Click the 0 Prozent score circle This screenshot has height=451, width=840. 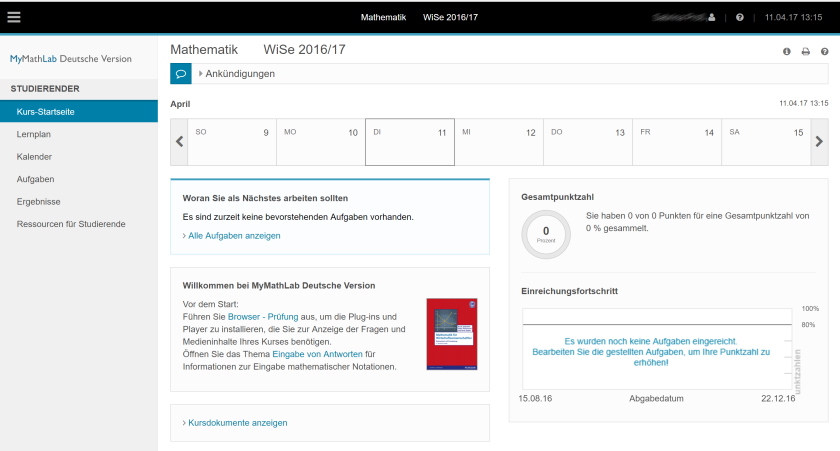click(x=546, y=234)
